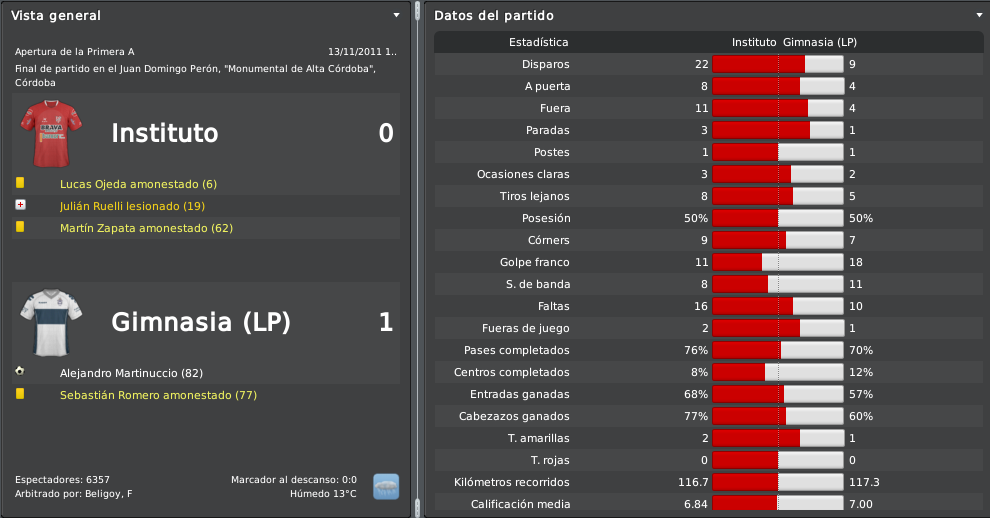Select Lucas Ojeda amonestado event link
Viewport: 990px width, 518px height.
138,184
